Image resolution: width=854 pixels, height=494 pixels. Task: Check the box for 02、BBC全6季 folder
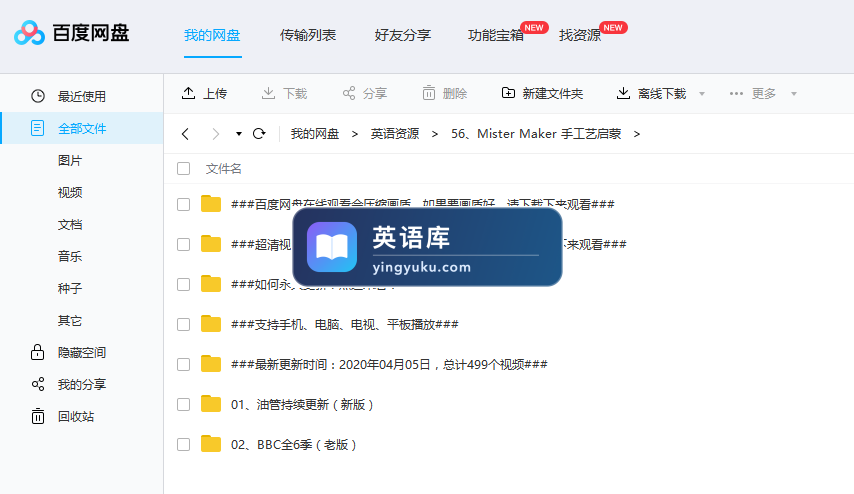[184, 444]
